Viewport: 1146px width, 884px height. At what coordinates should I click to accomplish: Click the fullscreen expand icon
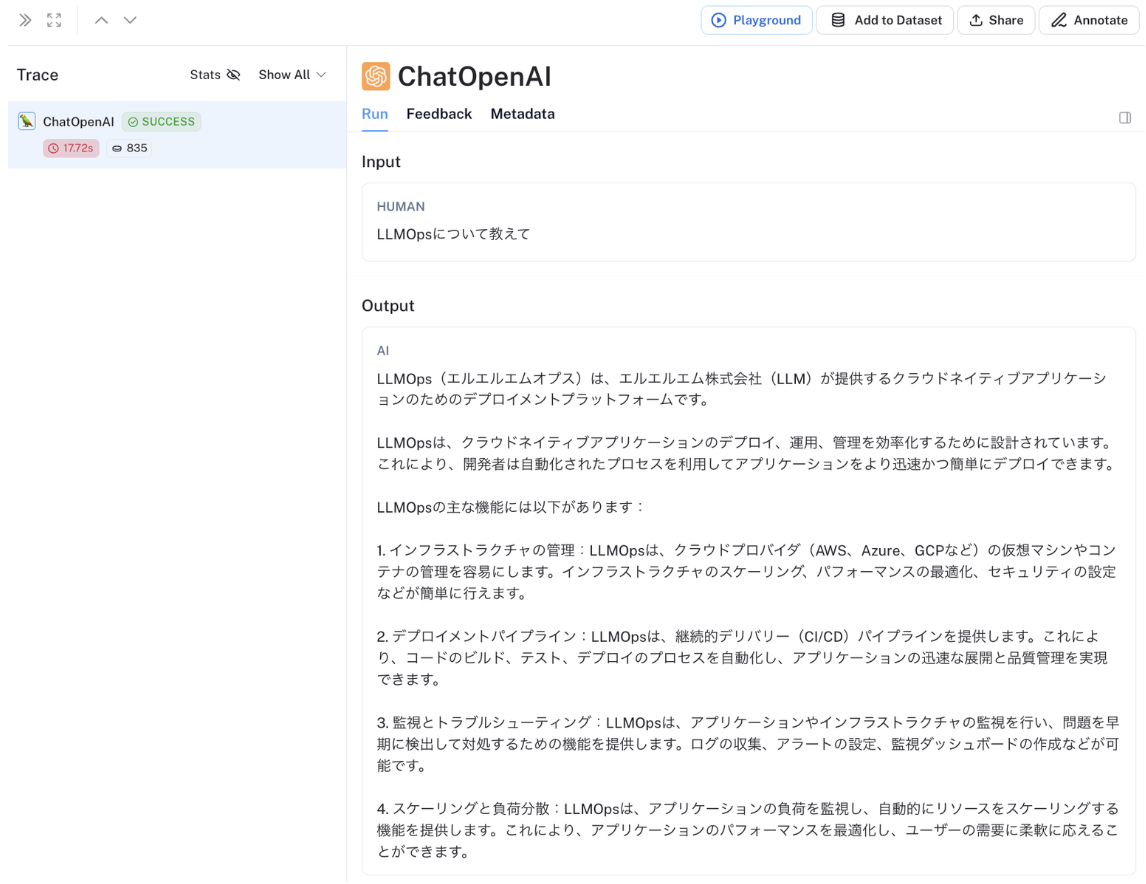tap(54, 20)
